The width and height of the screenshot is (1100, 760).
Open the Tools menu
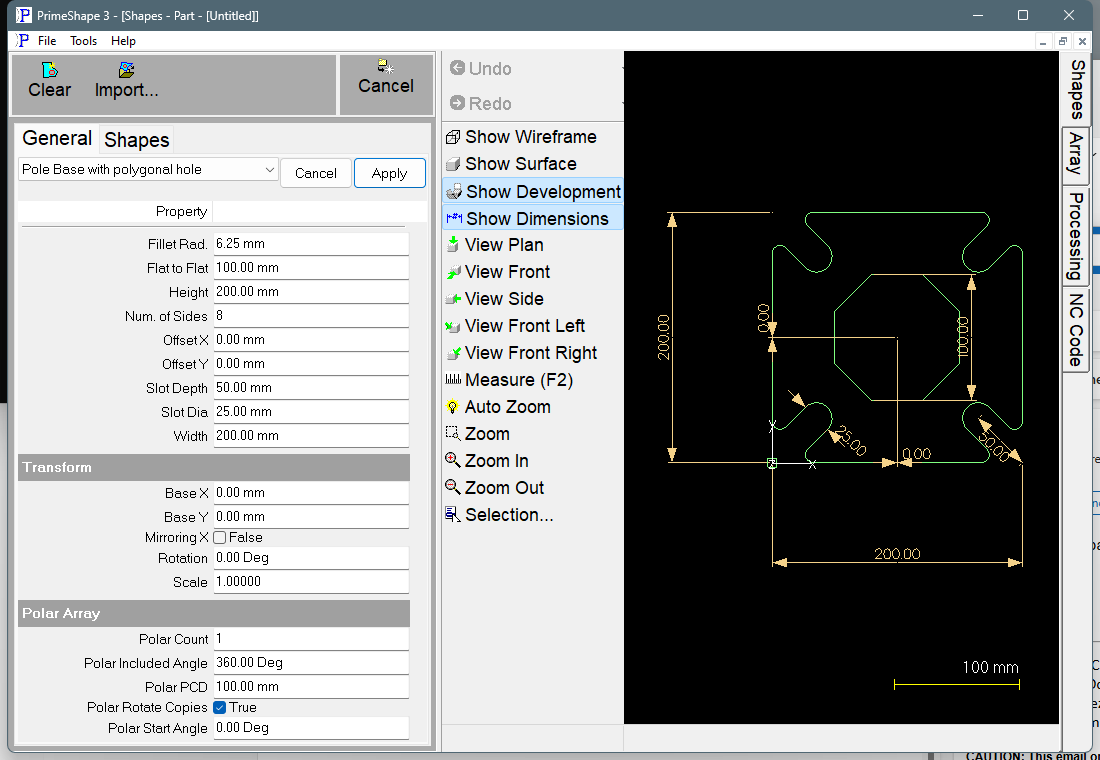point(83,41)
